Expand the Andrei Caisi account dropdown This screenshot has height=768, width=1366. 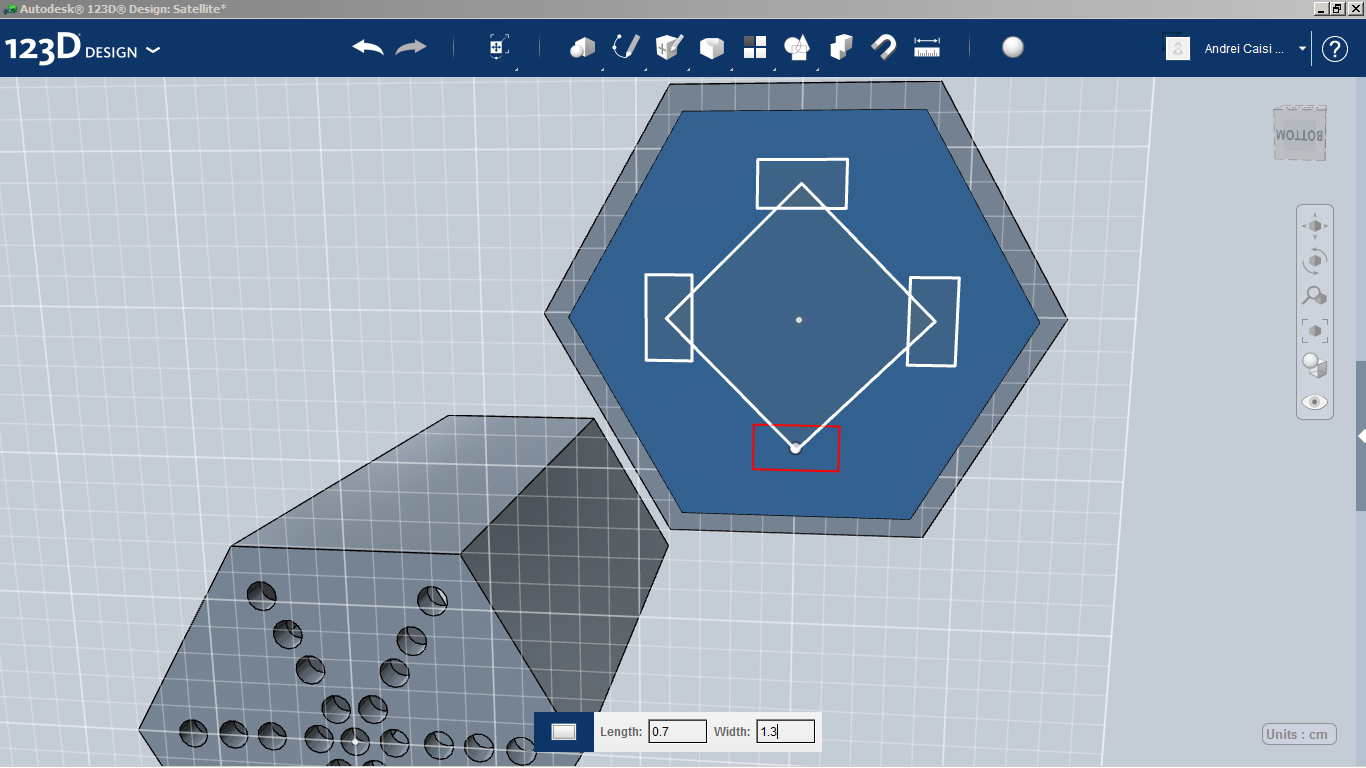tap(1302, 49)
